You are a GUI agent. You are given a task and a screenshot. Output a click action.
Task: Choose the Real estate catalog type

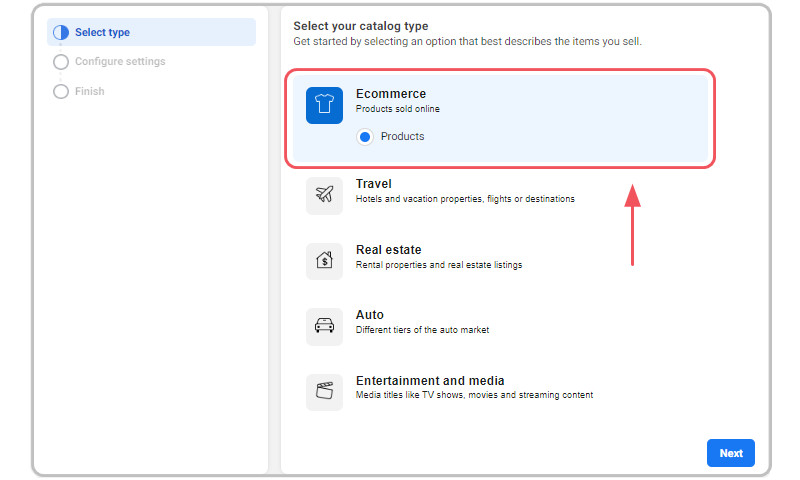(388, 249)
